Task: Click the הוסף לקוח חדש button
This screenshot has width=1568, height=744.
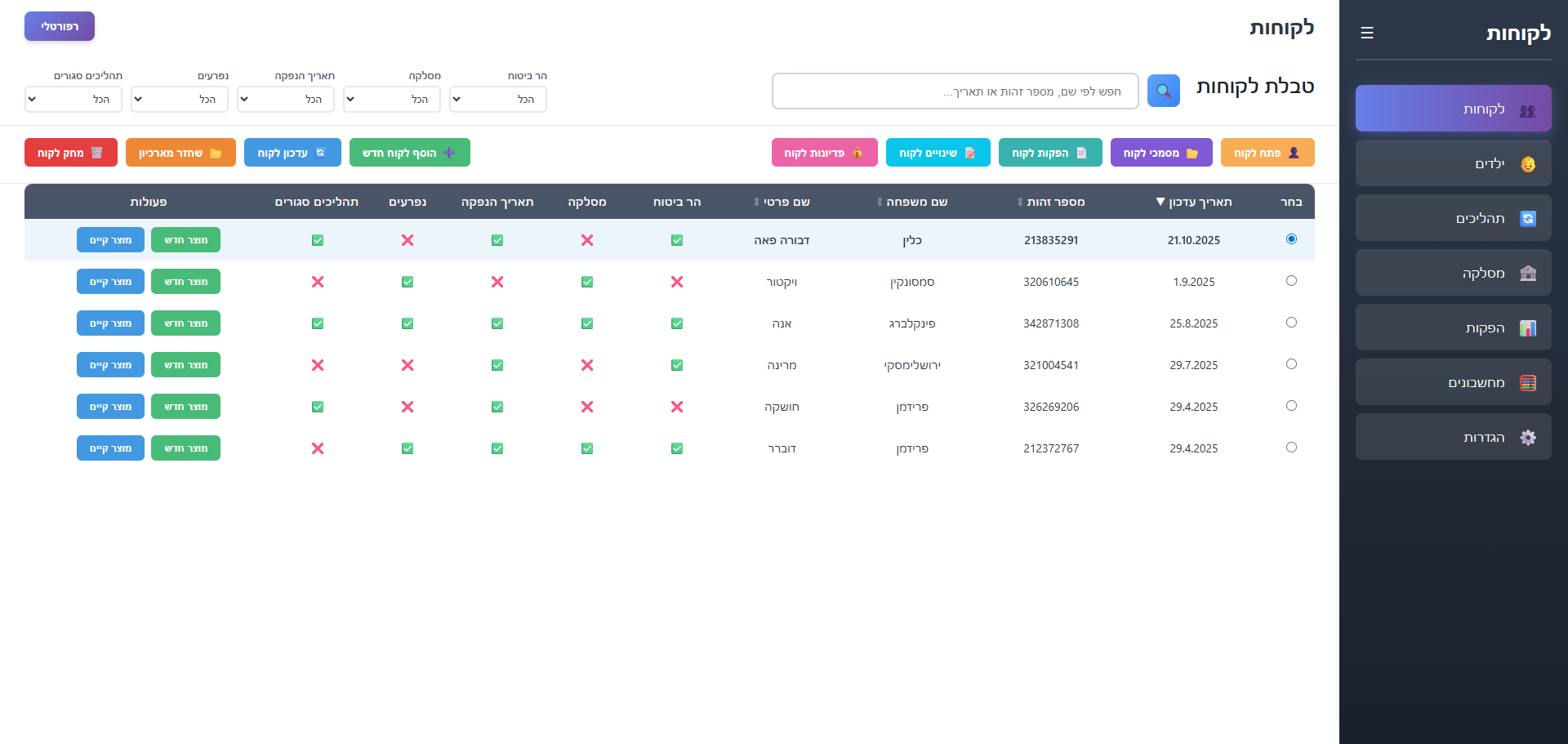Action: point(410,153)
